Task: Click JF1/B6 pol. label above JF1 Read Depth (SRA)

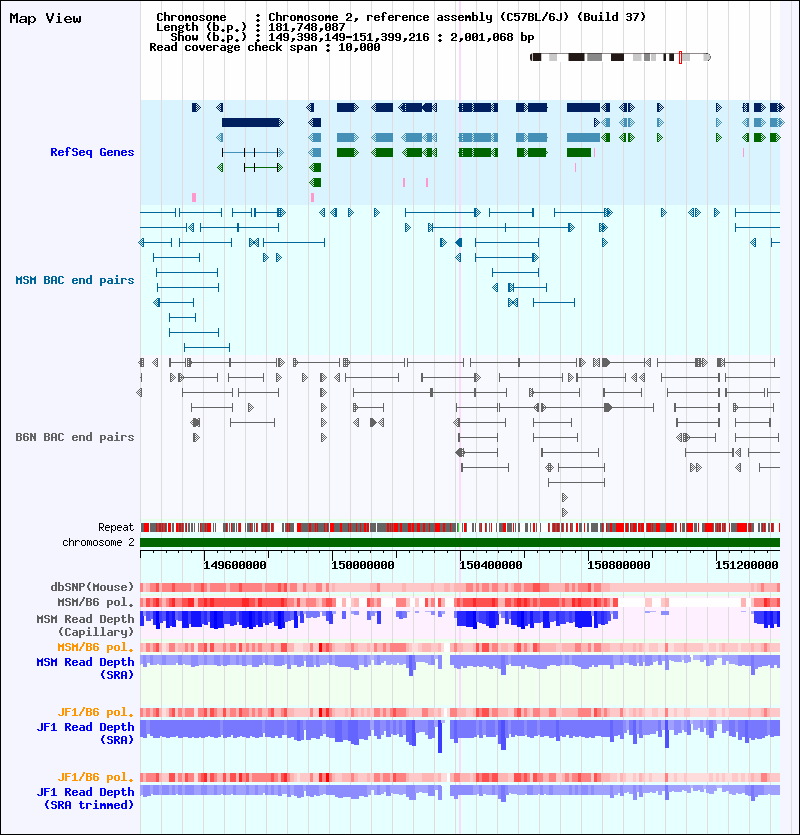Action: (x=96, y=712)
